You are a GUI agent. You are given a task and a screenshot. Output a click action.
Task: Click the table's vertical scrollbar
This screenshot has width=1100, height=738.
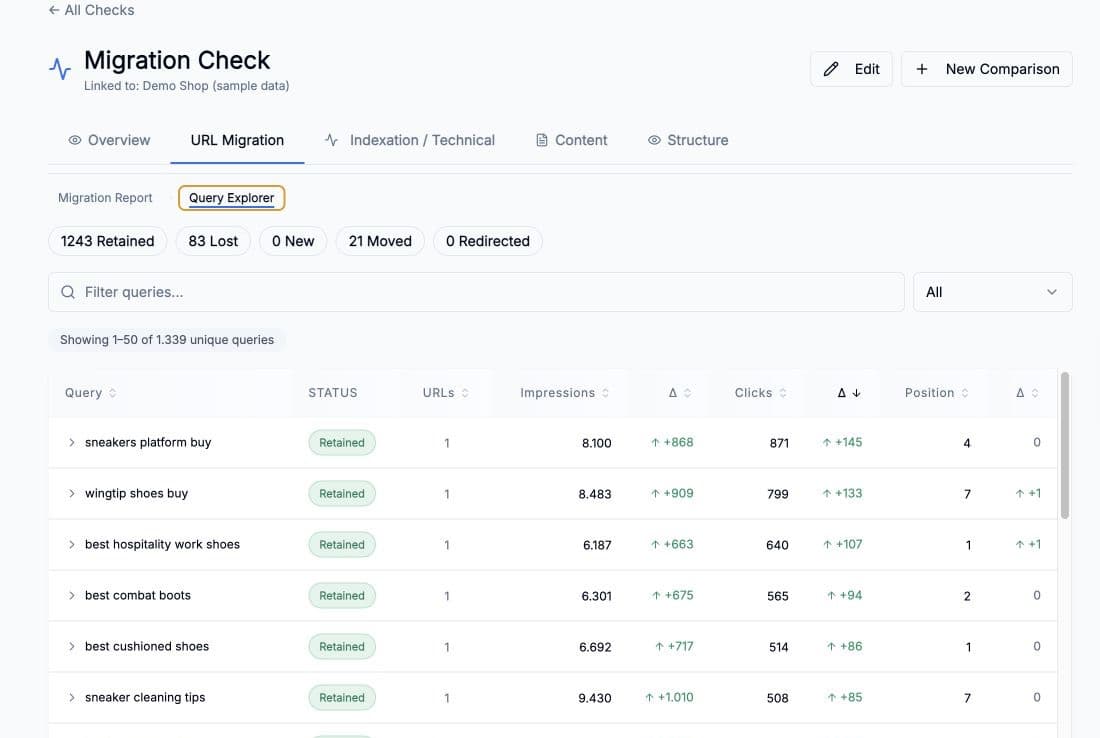point(1064,445)
